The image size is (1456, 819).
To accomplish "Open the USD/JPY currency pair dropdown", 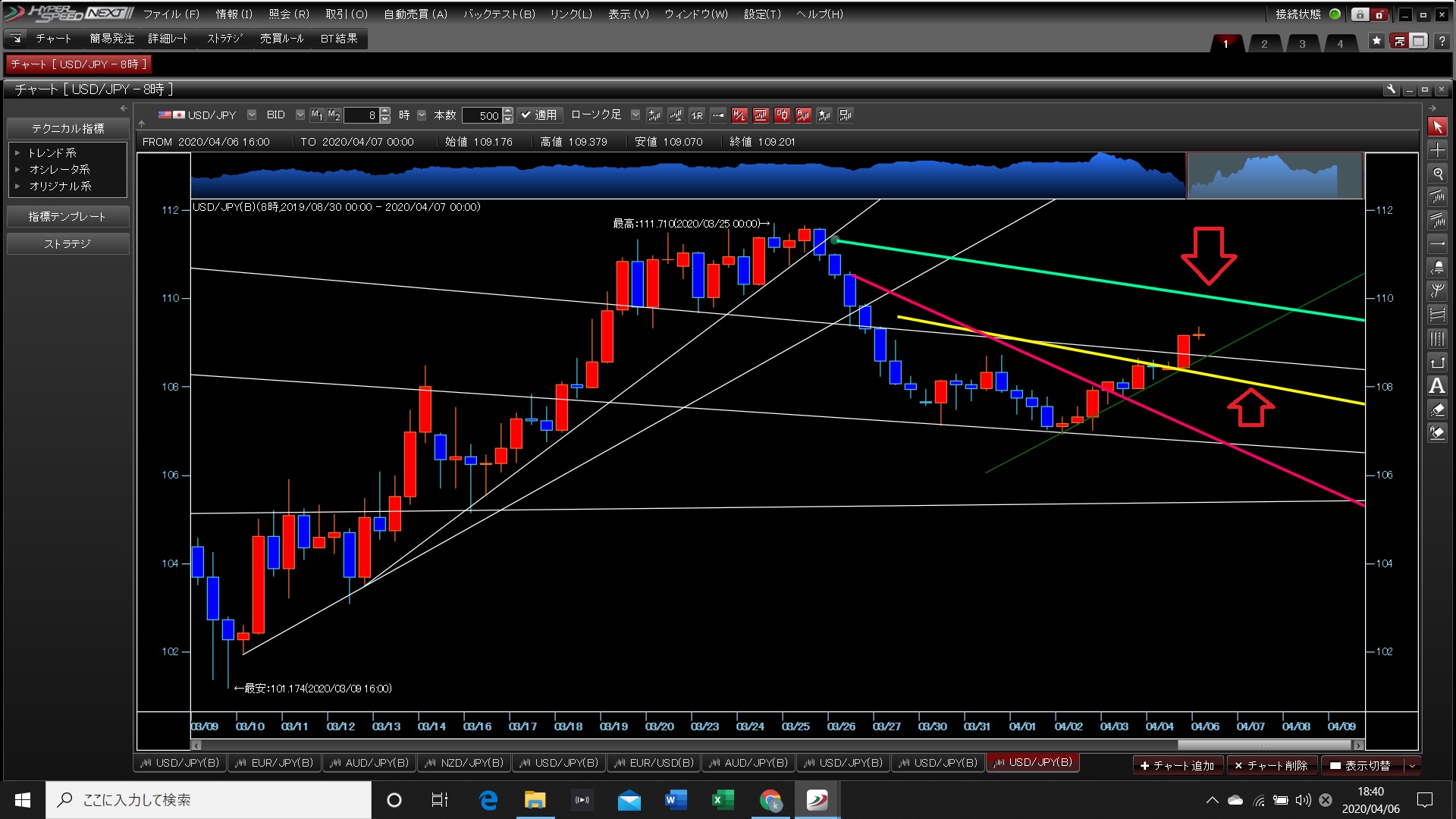I will 252,115.
